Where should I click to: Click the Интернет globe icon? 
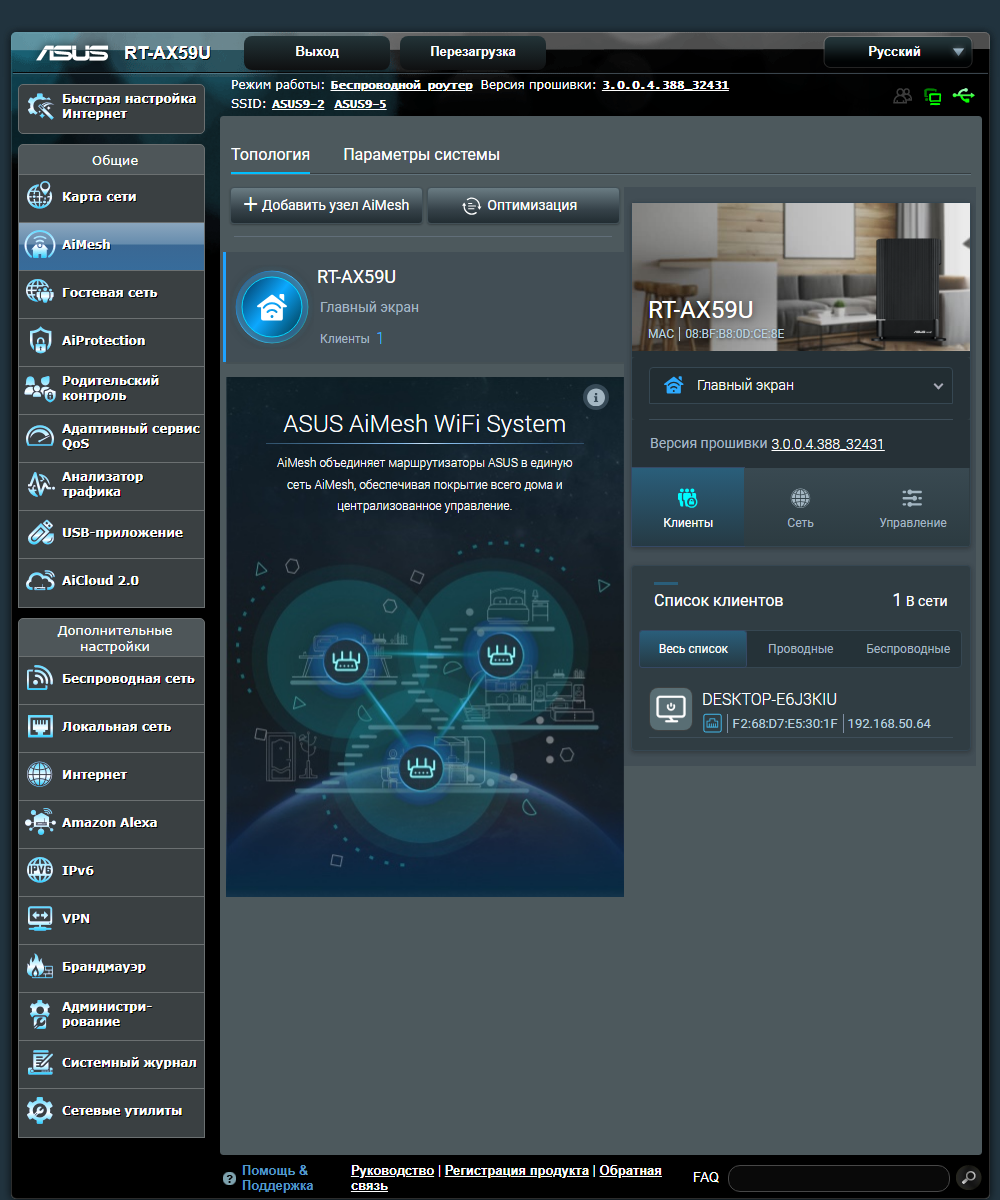(40, 774)
